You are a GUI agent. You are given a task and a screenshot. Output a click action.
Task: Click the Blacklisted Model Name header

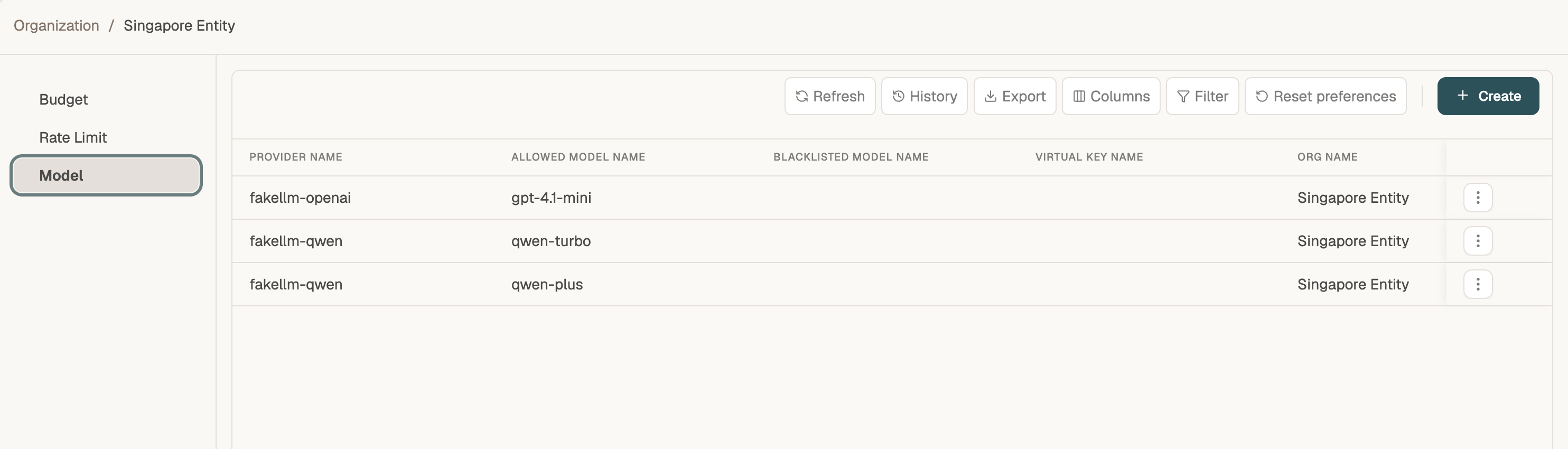[x=851, y=157]
